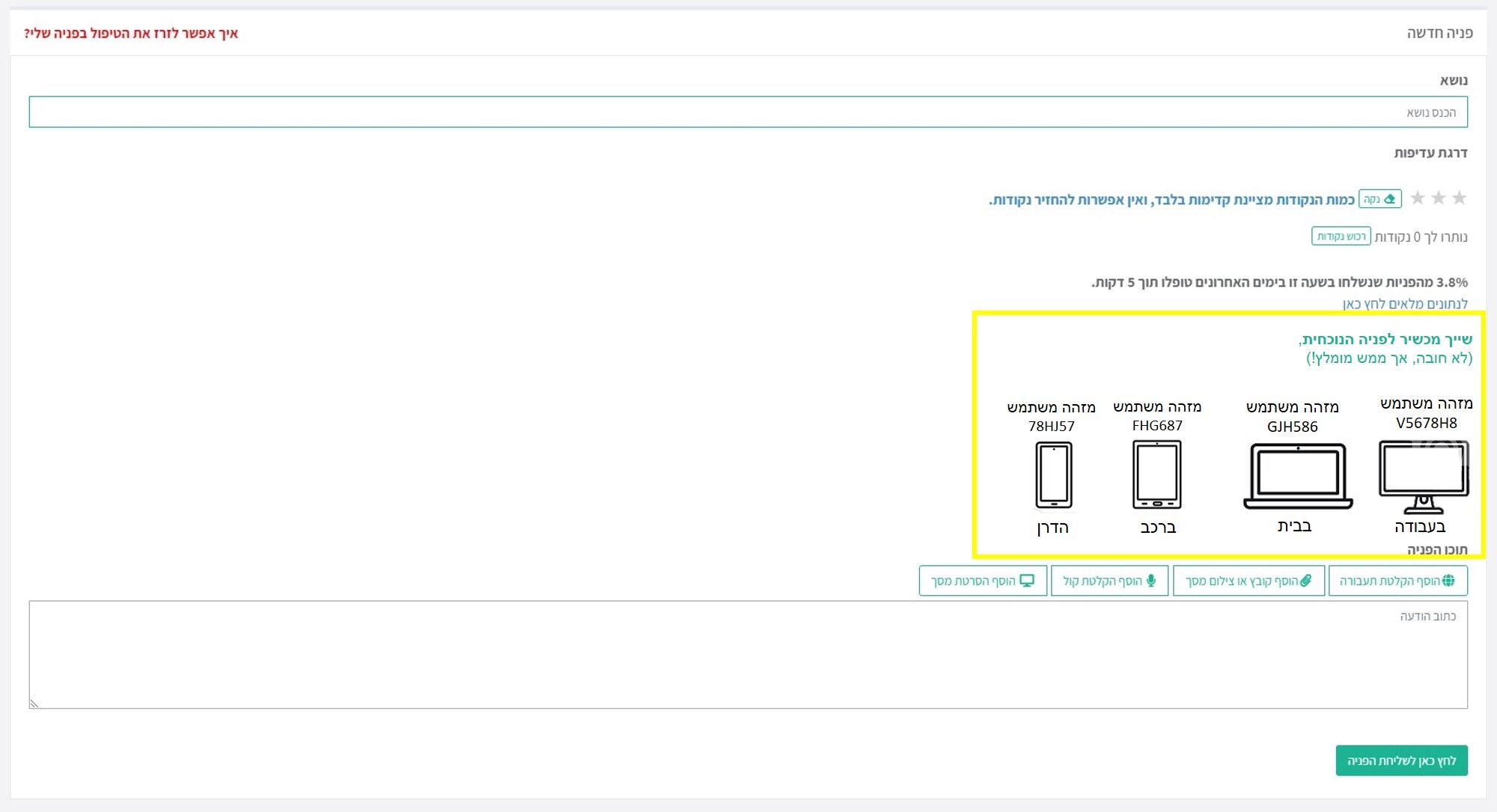The height and width of the screenshot is (812, 1497).
Task: Select the smartphone device 78HJ57
Action: 1054,474
